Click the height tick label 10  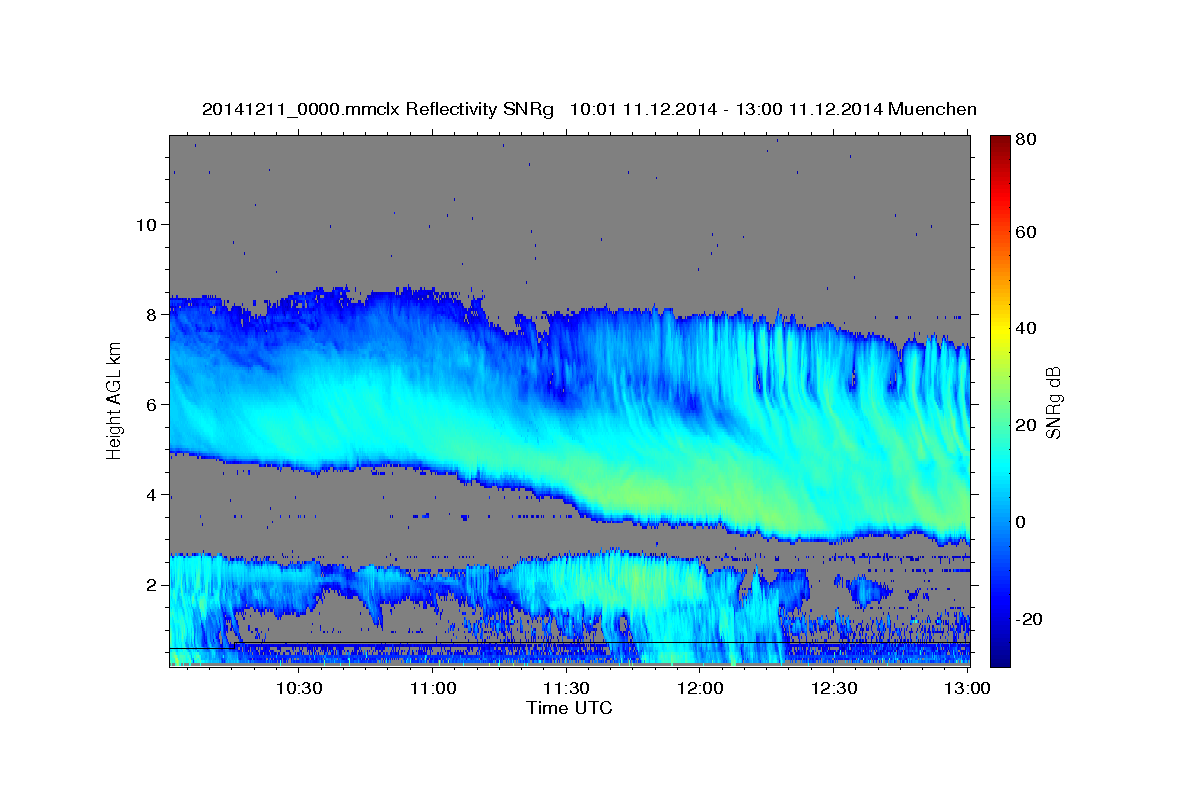[145, 224]
